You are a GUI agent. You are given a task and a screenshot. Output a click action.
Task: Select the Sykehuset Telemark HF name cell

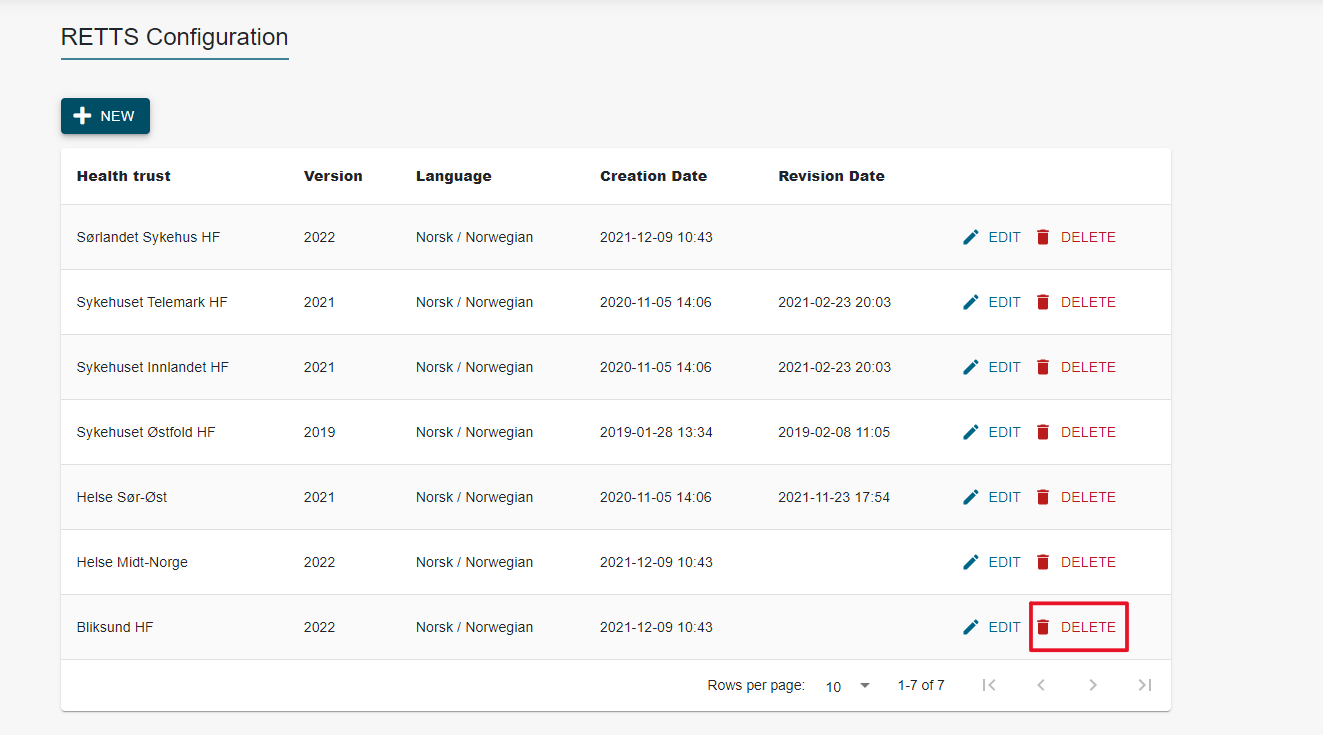(x=152, y=302)
